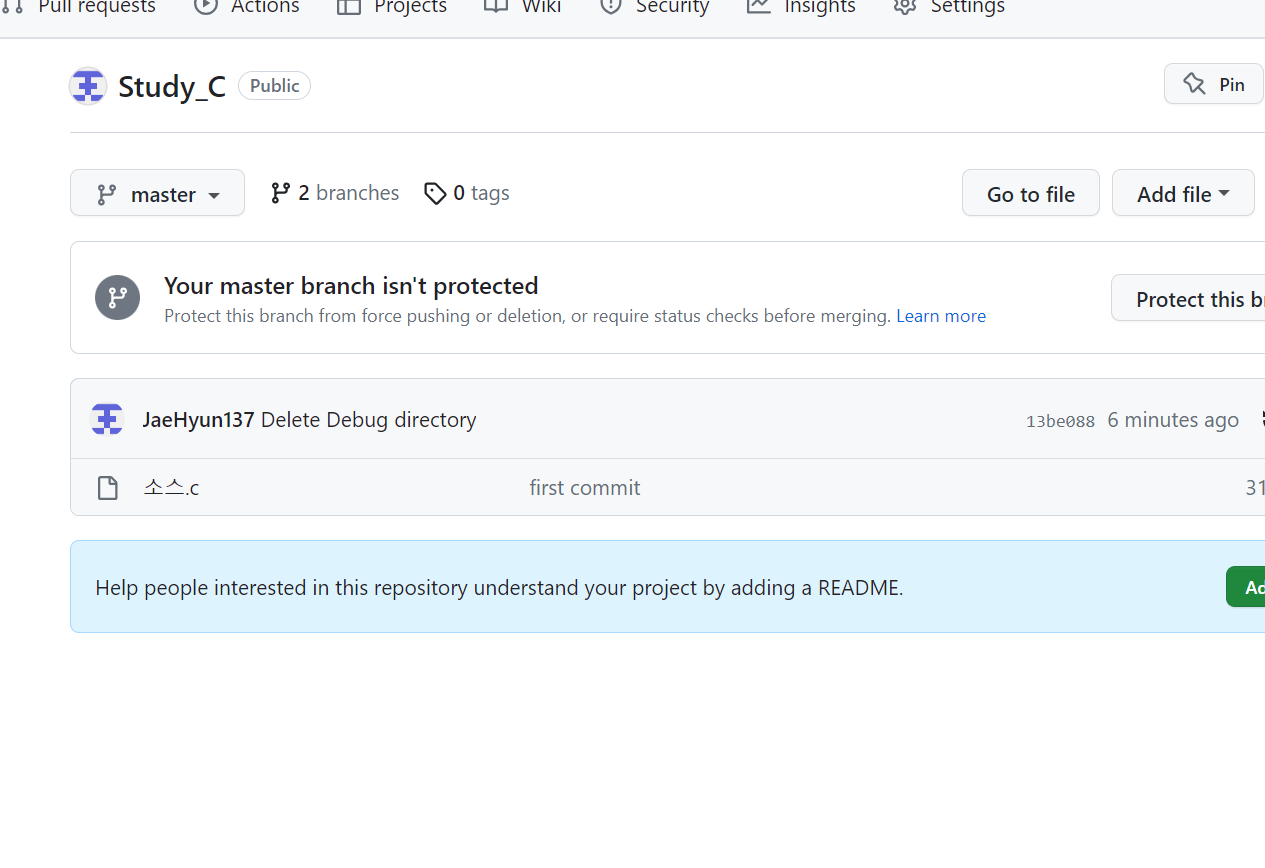Click the Public visibility badge

[274, 86]
